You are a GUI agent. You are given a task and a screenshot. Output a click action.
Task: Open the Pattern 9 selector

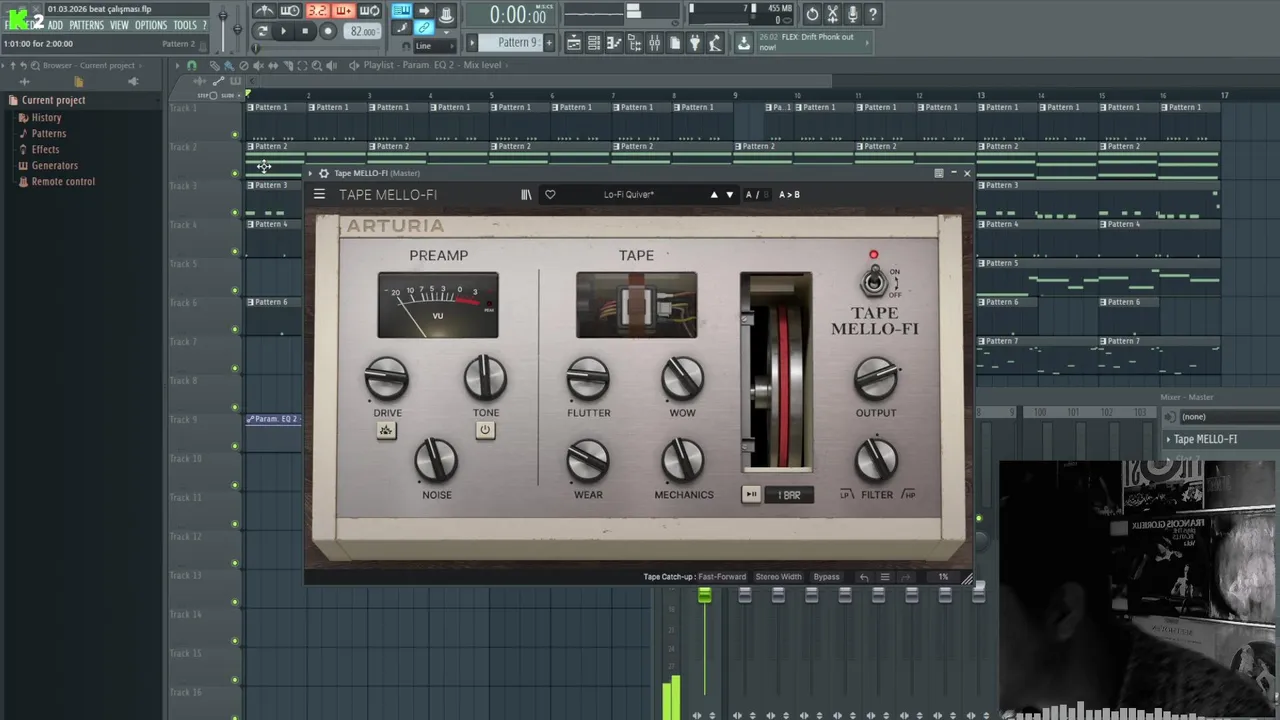[511, 42]
